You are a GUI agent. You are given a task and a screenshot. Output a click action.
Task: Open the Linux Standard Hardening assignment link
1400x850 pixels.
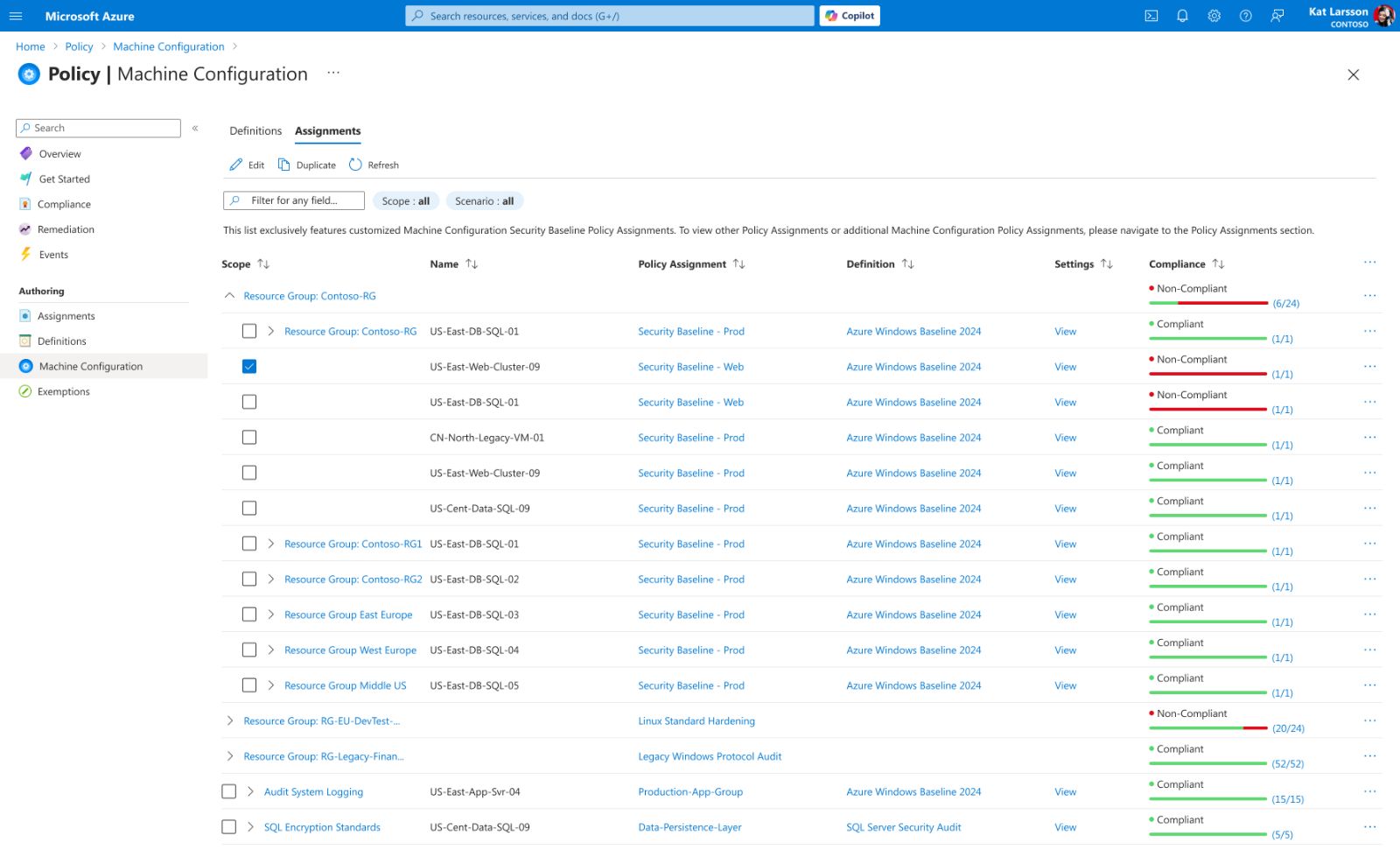point(696,721)
